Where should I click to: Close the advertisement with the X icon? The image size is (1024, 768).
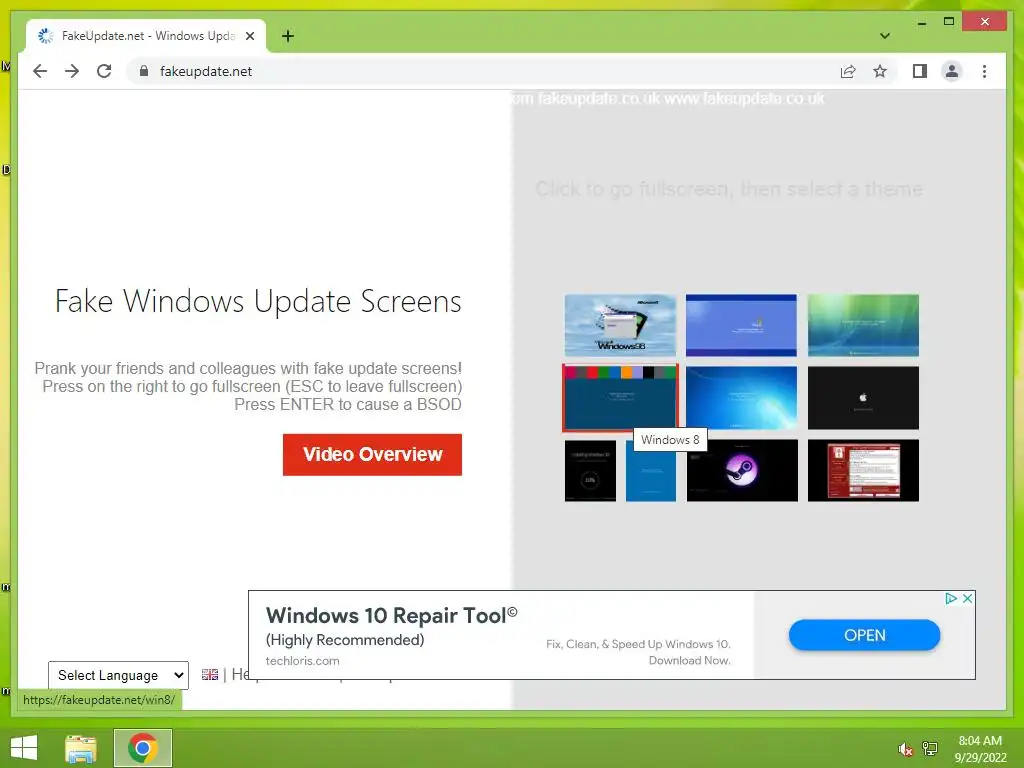point(967,598)
